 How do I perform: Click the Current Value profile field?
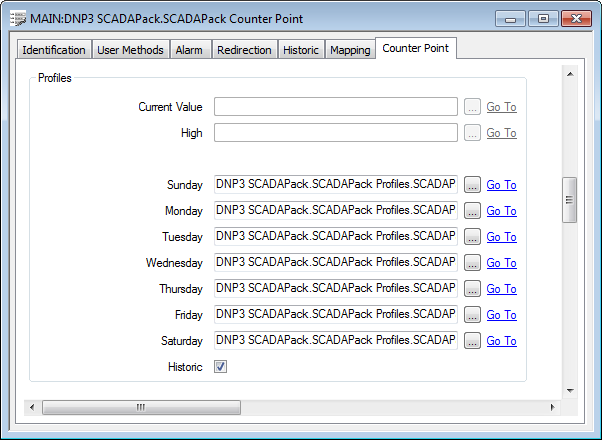click(336, 107)
